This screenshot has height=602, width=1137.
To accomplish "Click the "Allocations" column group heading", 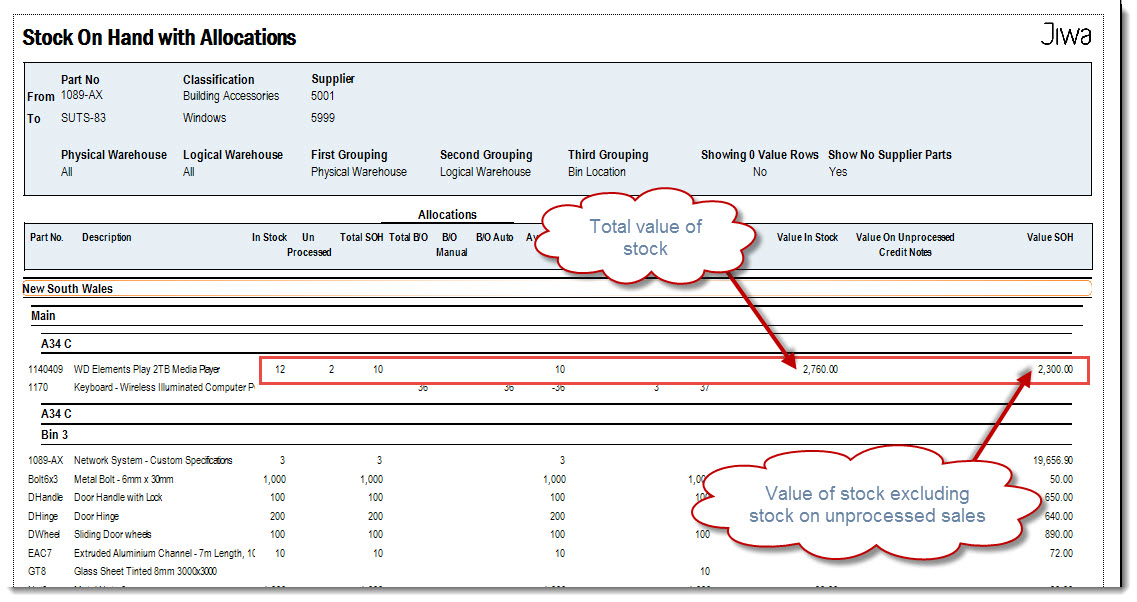I will click(447, 215).
